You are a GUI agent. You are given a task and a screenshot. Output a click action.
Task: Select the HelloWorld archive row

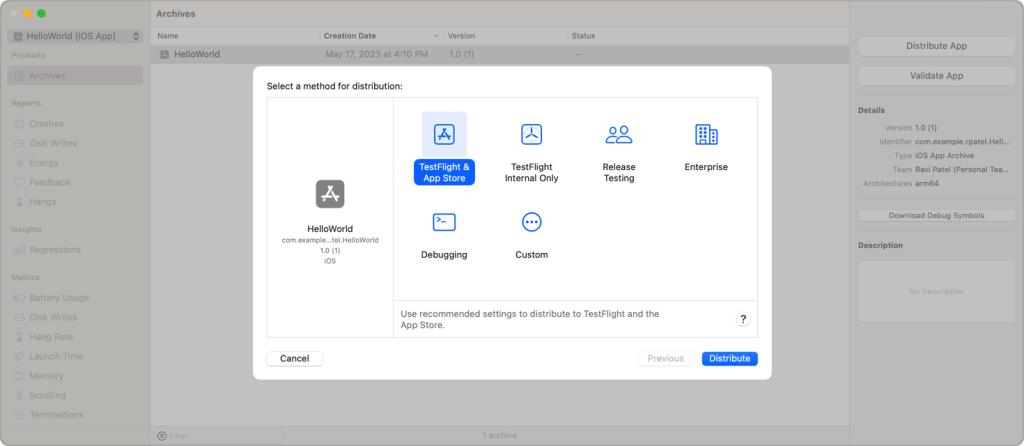[500, 54]
